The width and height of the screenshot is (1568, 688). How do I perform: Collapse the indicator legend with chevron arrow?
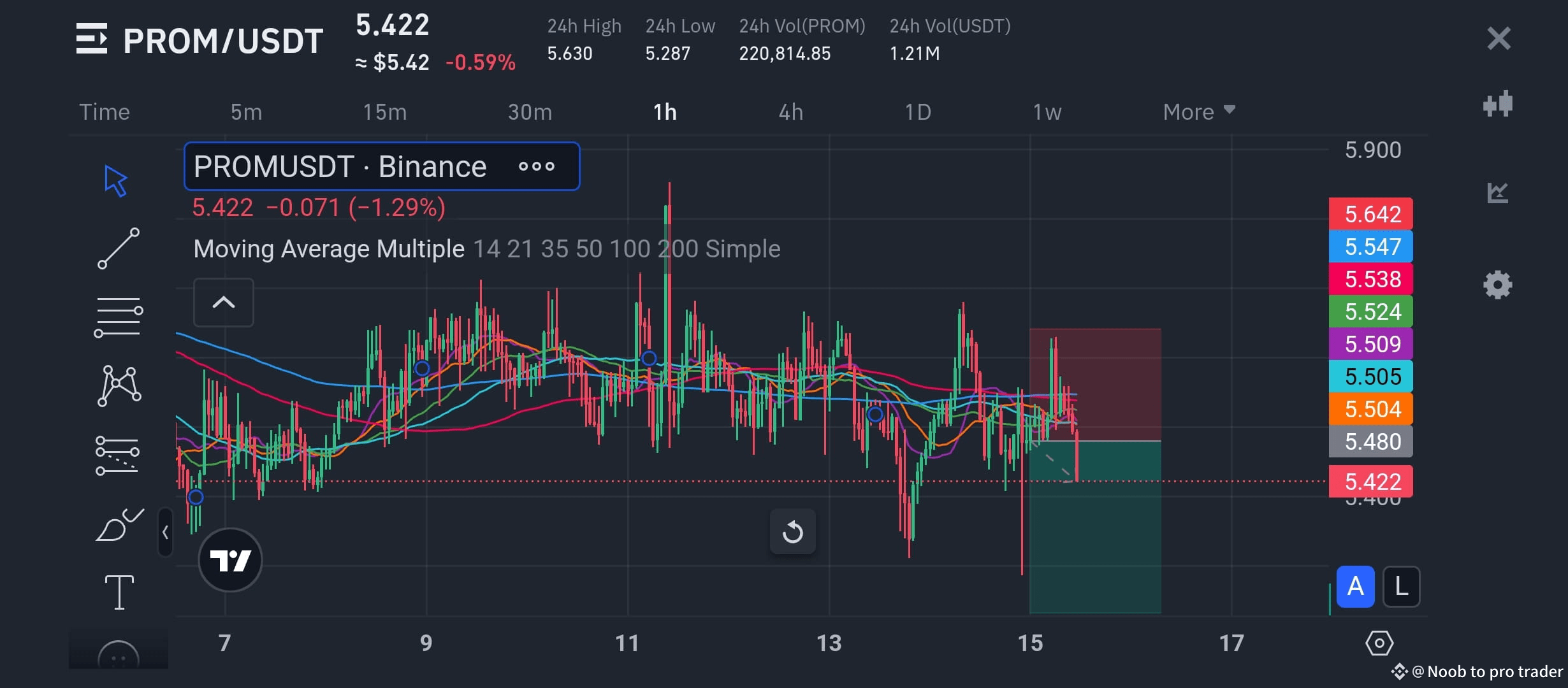pyautogui.click(x=223, y=303)
